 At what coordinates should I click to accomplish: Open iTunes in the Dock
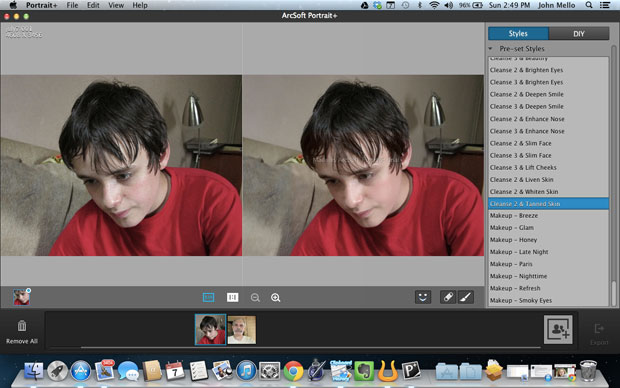[246, 371]
